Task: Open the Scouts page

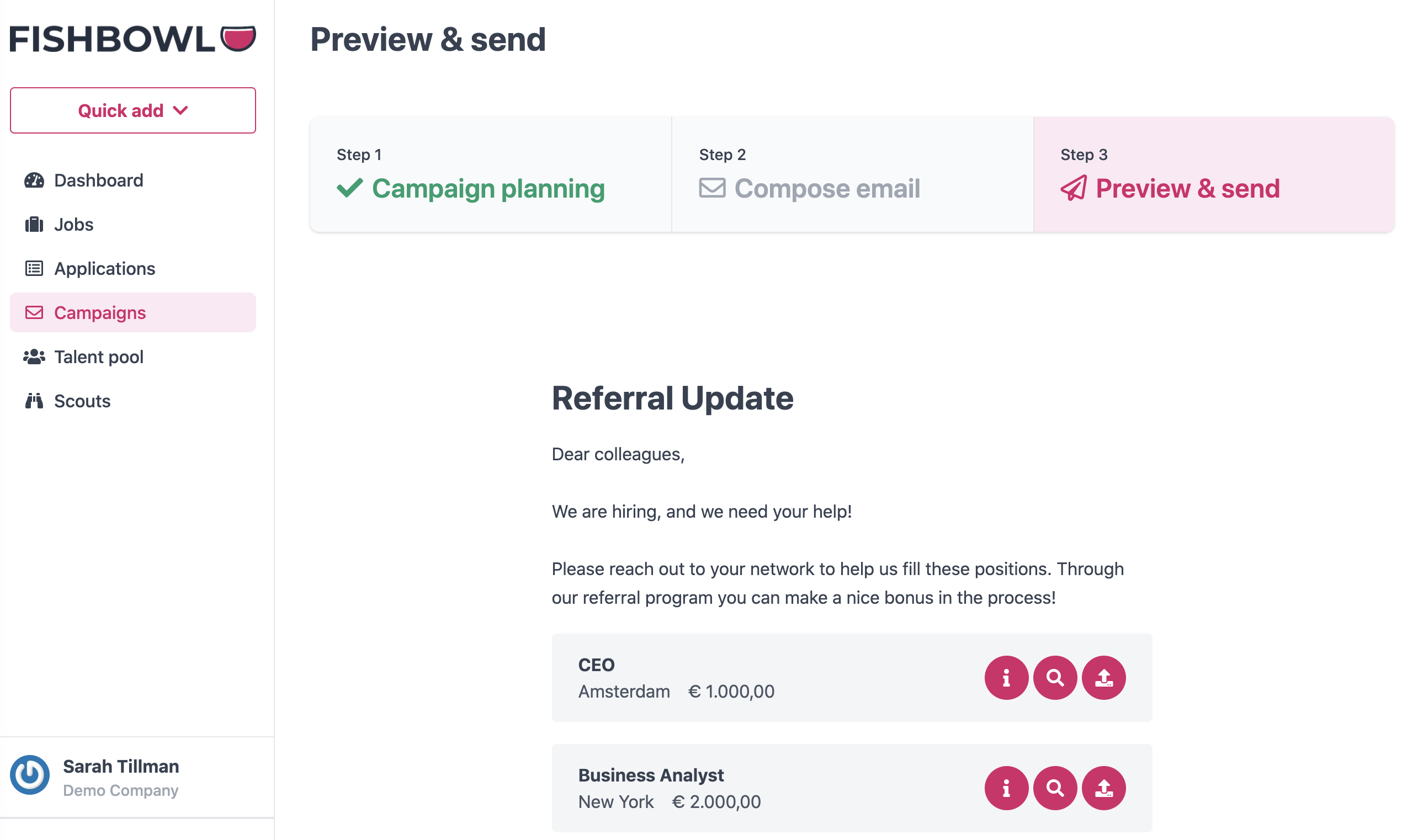Action: [82, 401]
